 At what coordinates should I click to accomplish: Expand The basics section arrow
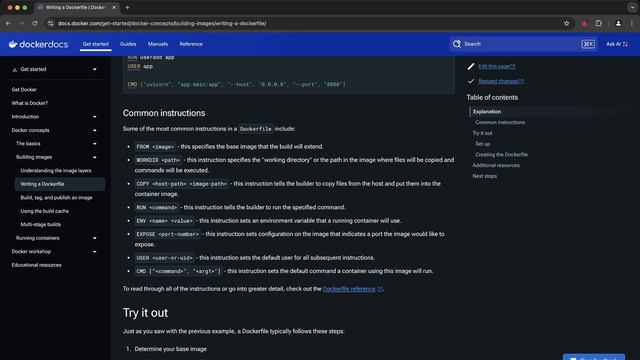coord(95,144)
